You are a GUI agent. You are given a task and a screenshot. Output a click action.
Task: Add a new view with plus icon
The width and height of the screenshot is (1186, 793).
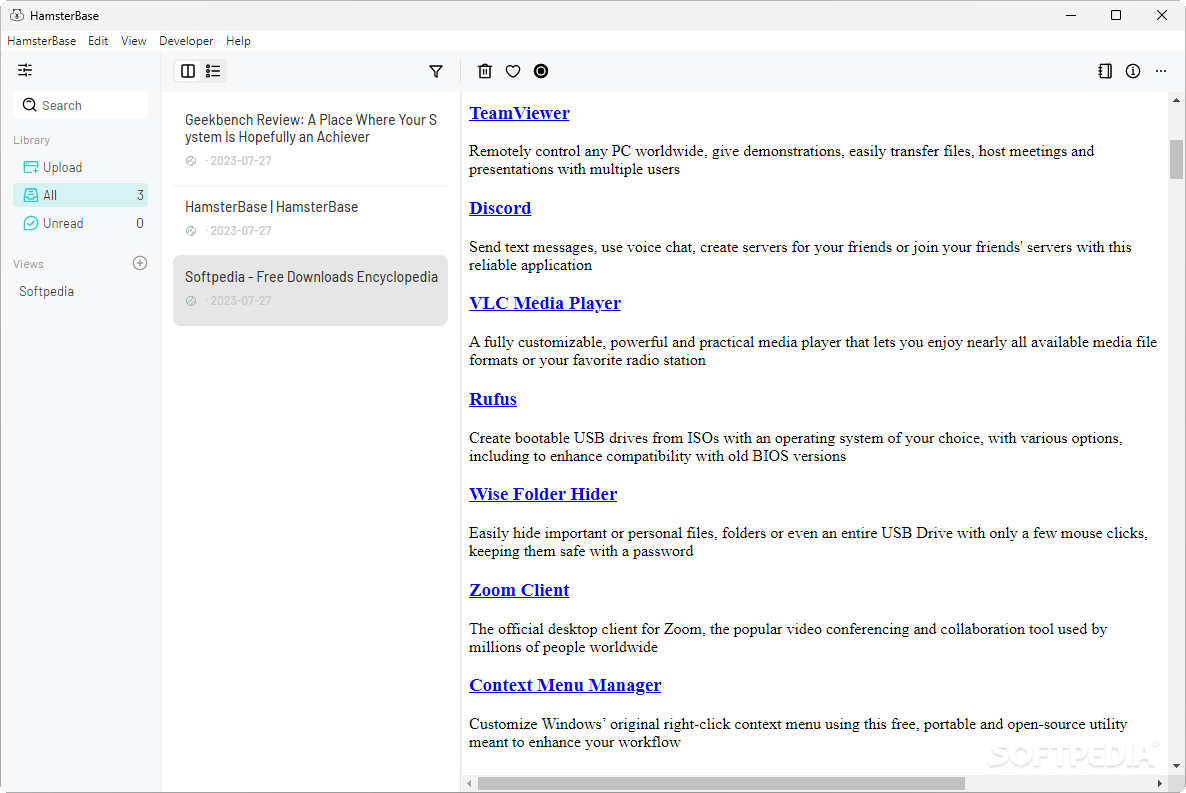(x=140, y=263)
